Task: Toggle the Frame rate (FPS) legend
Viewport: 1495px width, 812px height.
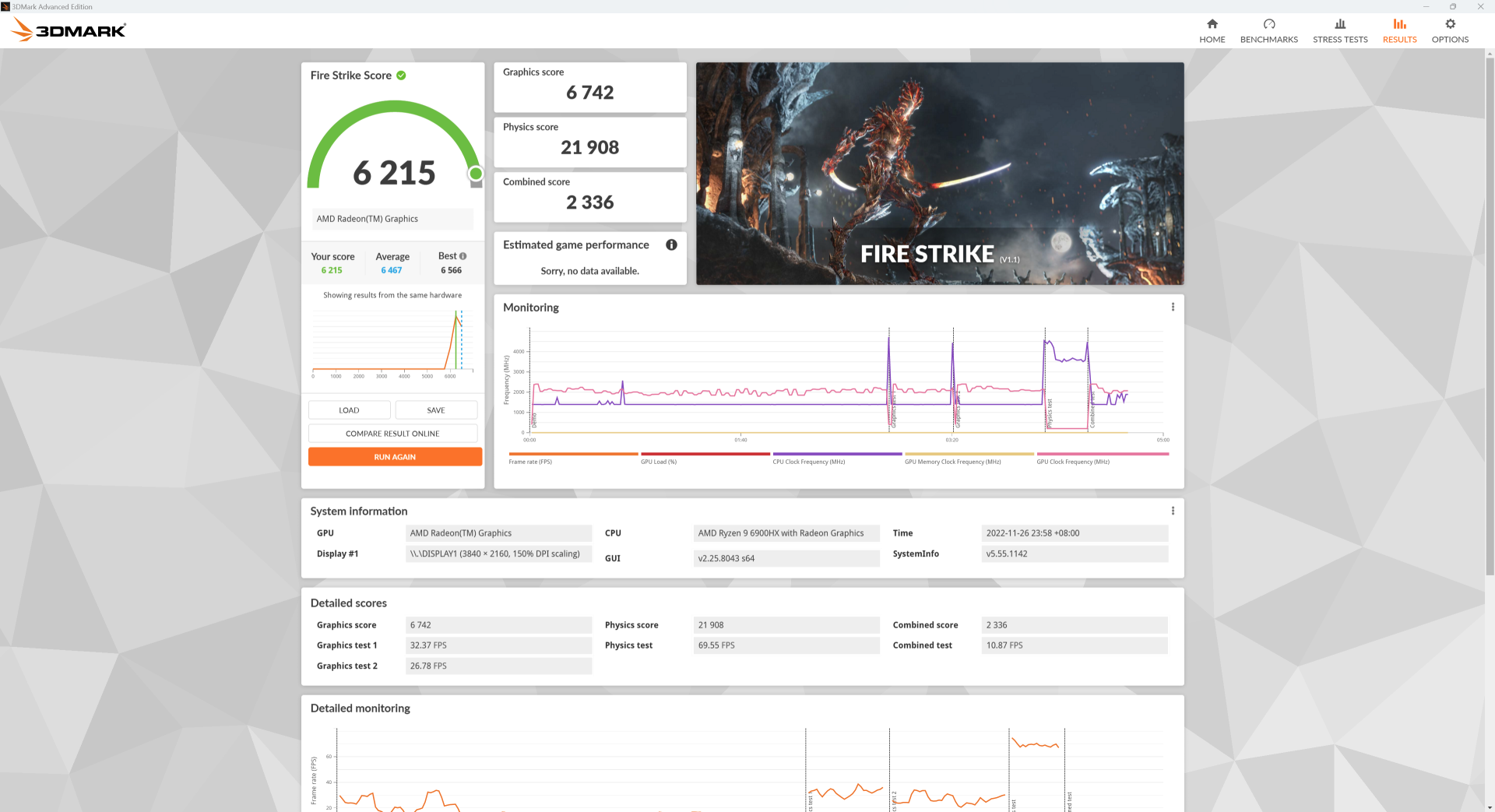Action: [x=573, y=459]
